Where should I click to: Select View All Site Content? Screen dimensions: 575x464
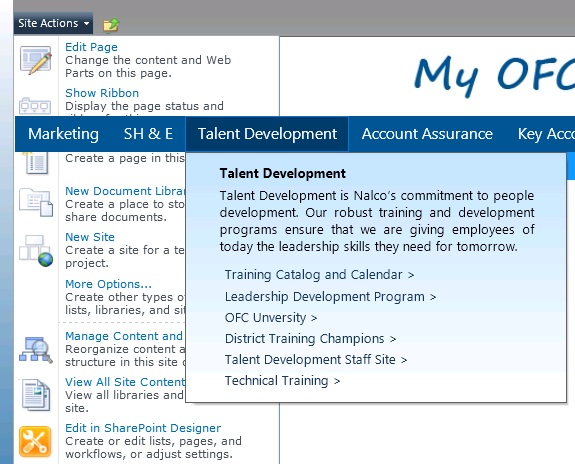click(x=125, y=382)
